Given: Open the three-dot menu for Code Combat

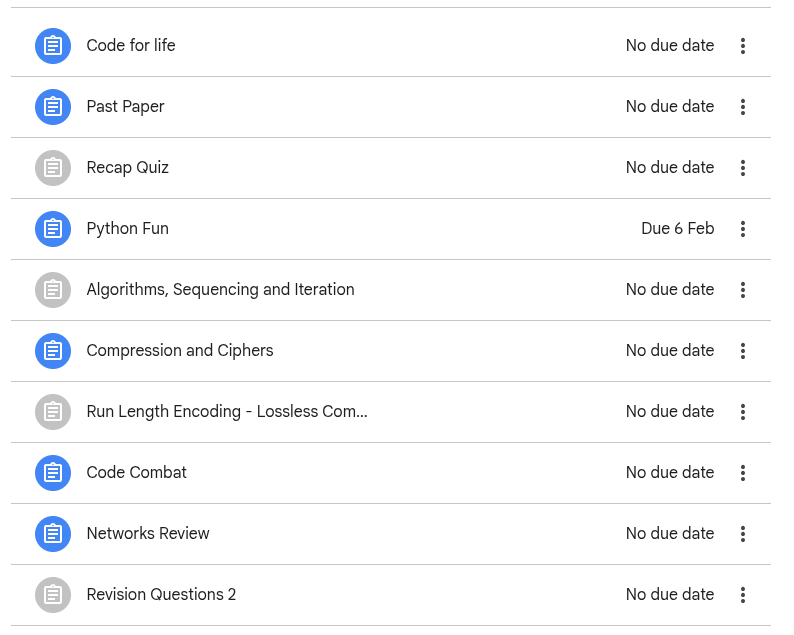Looking at the screenshot, I should (743, 473).
